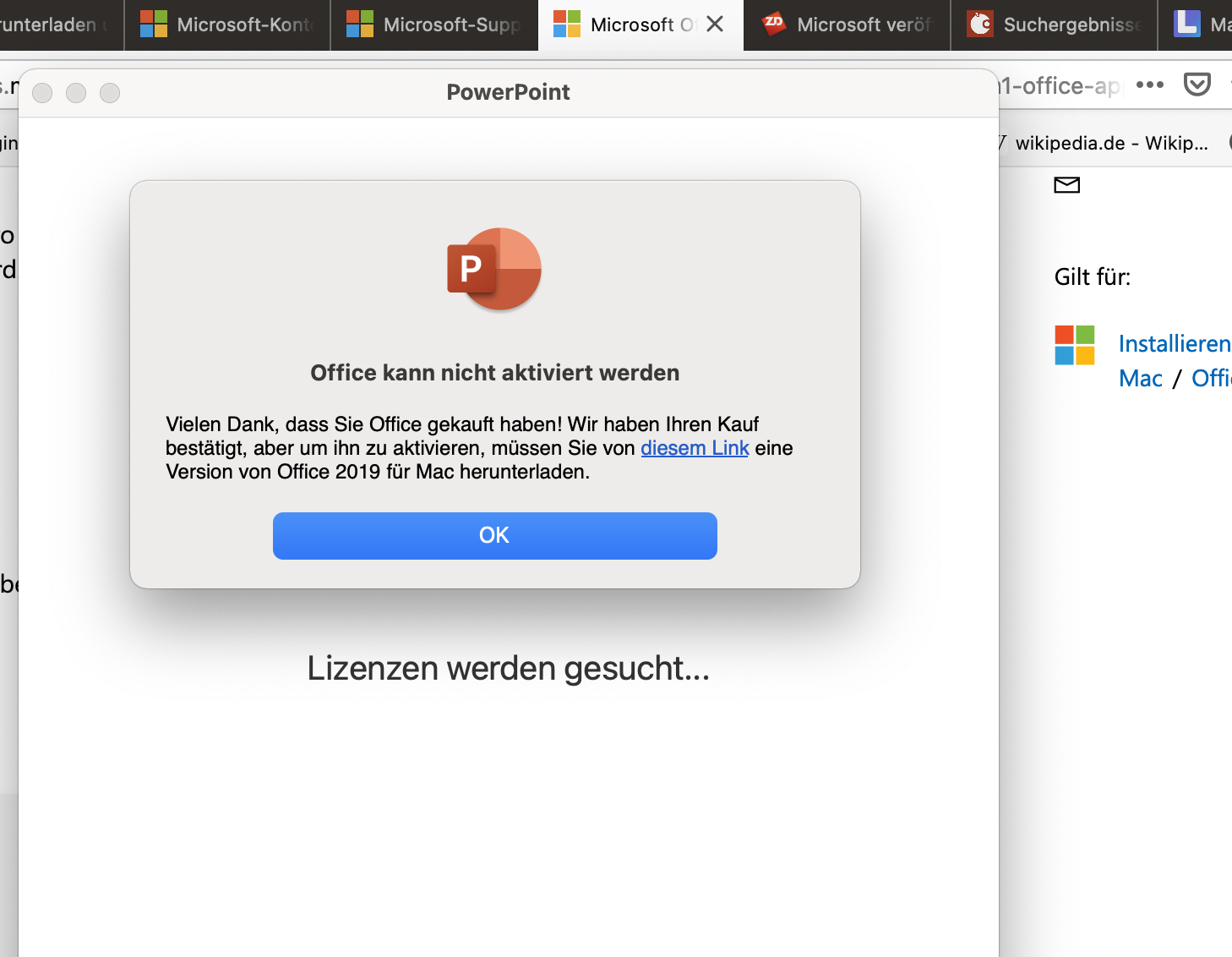Click the PowerPoint window title text

508,92
